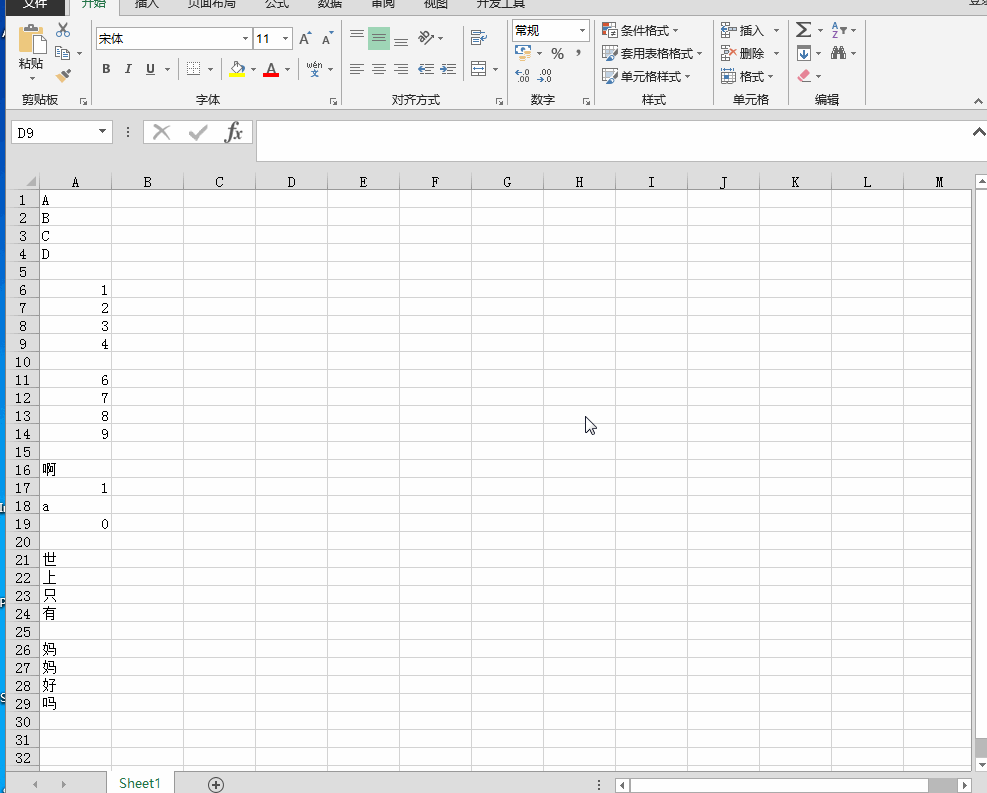Switch to the 公式 Formulas tab
Viewport: 987px width, 793px height.
click(277, 4)
